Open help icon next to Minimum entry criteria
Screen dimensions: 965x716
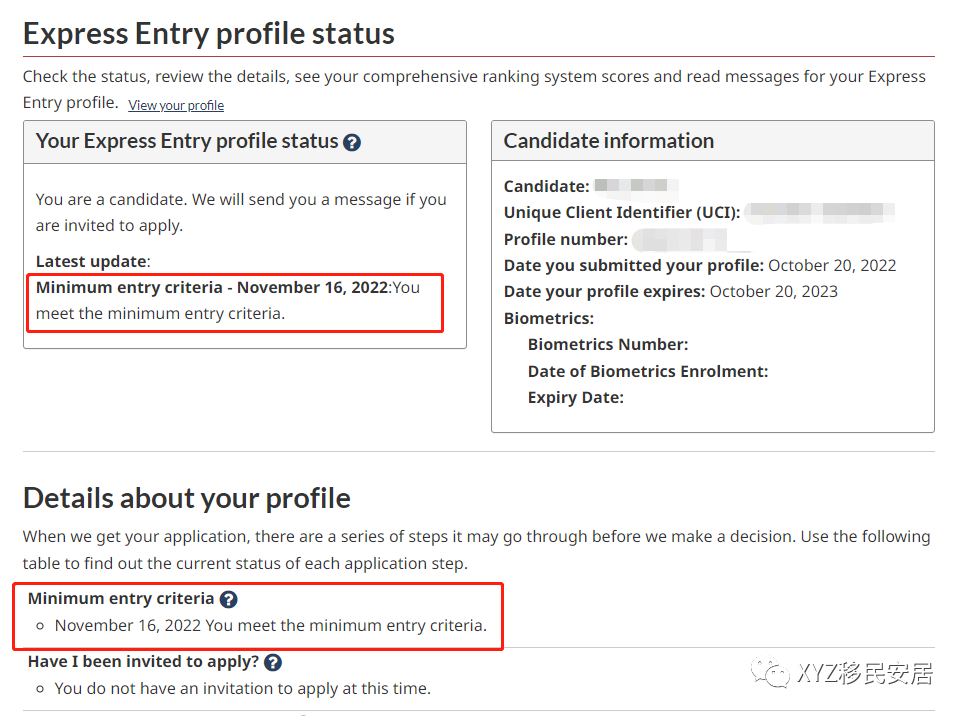point(228,599)
